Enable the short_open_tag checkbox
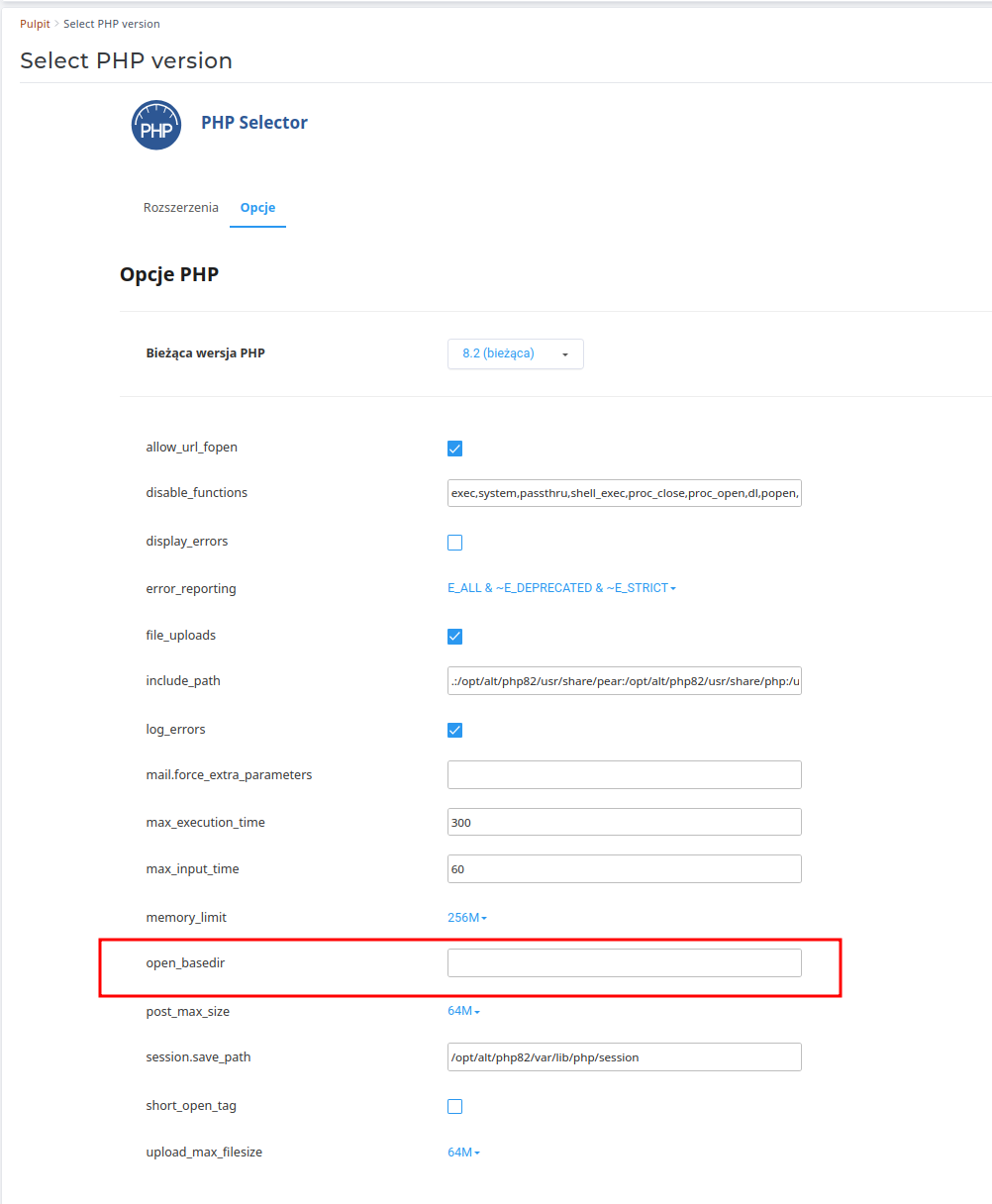This screenshot has width=992, height=1204. click(x=455, y=1106)
